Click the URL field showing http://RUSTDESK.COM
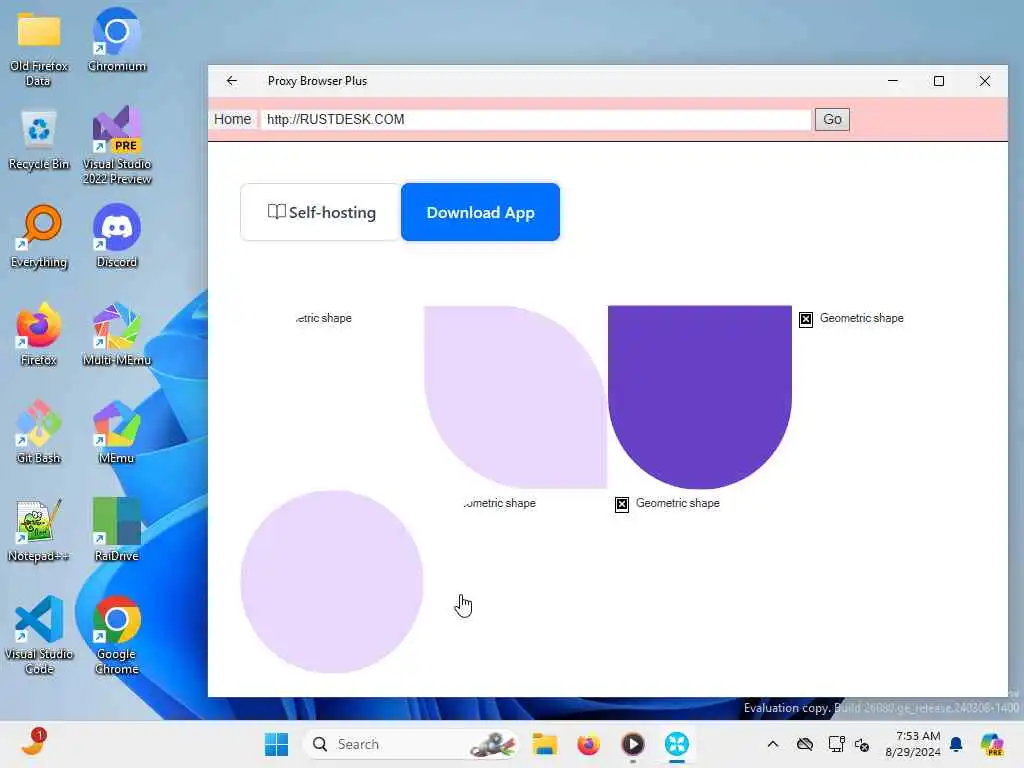Screen dimensions: 1024x768 (536, 120)
